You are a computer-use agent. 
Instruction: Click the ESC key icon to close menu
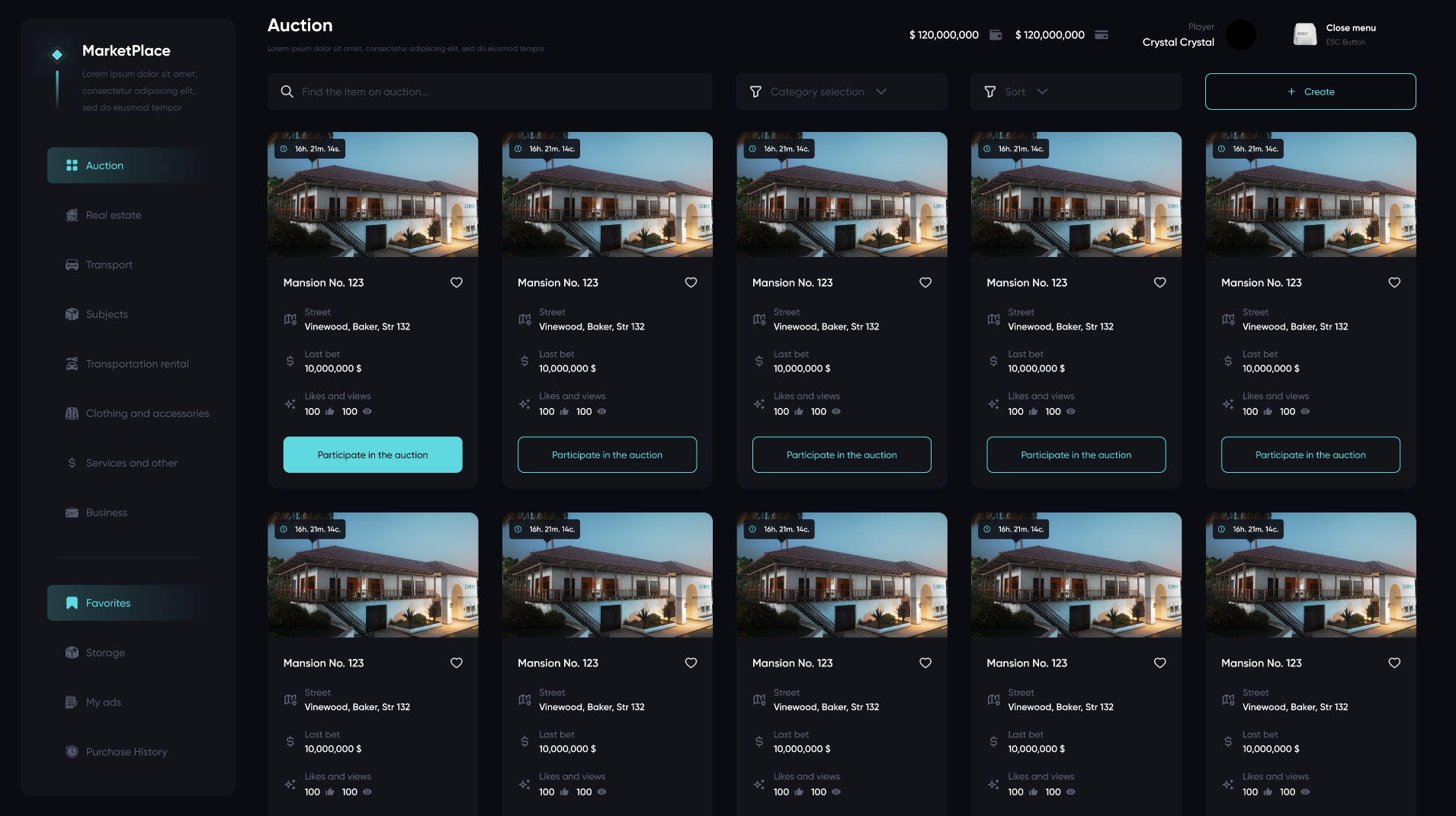(x=1304, y=34)
